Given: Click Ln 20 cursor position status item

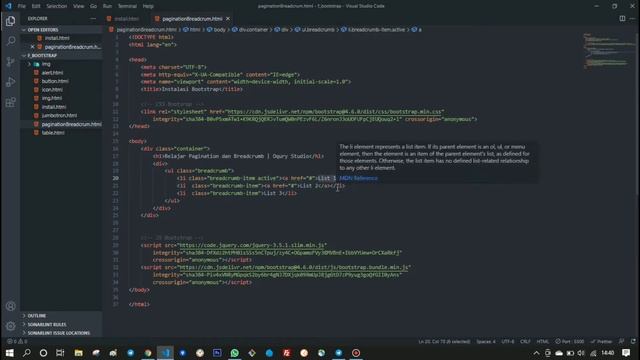Looking at the screenshot, I should click(x=444, y=341).
